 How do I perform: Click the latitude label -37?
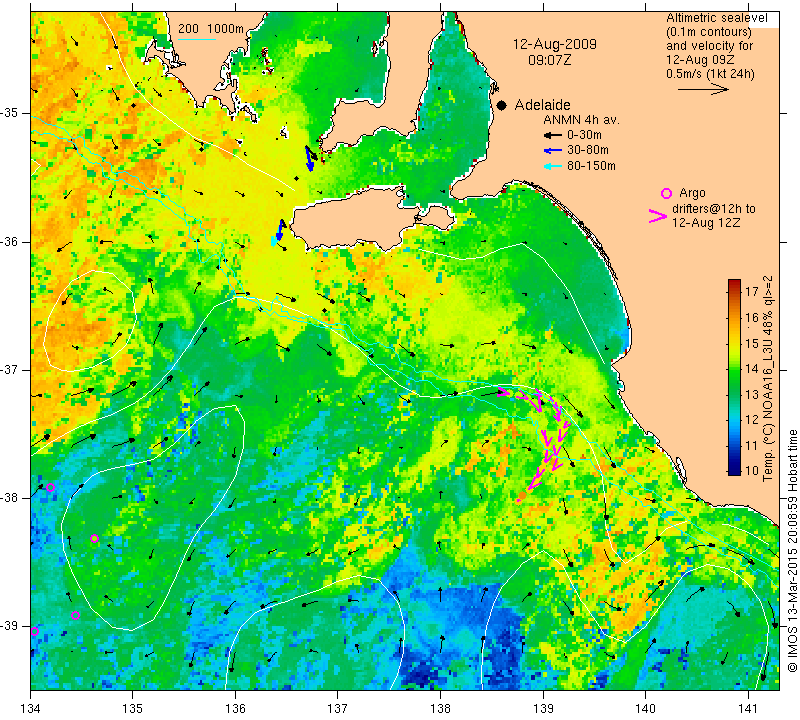(x=10, y=369)
